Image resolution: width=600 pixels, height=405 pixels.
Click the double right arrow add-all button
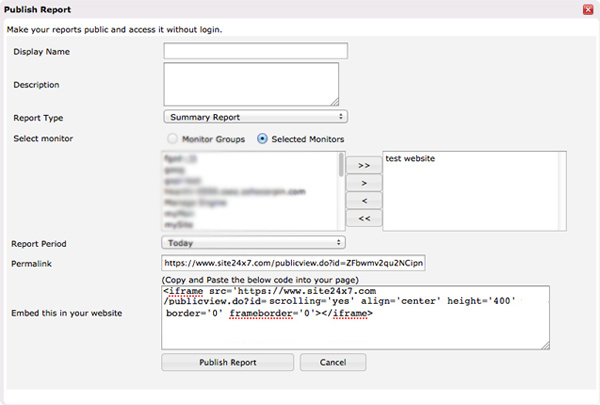pos(363,164)
